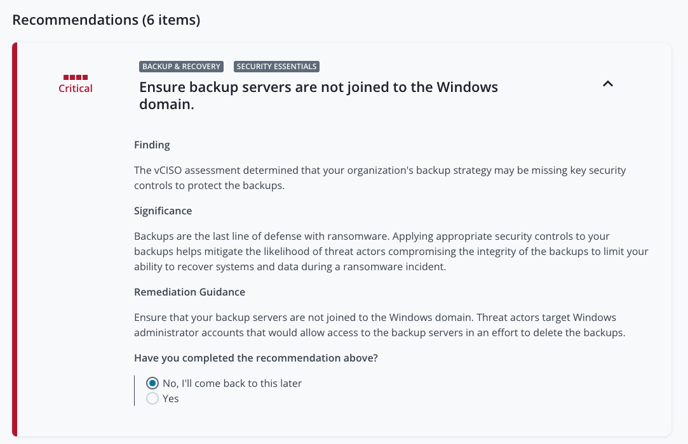Select the No, I'll come back later radio
688x444 pixels.
tap(152, 383)
